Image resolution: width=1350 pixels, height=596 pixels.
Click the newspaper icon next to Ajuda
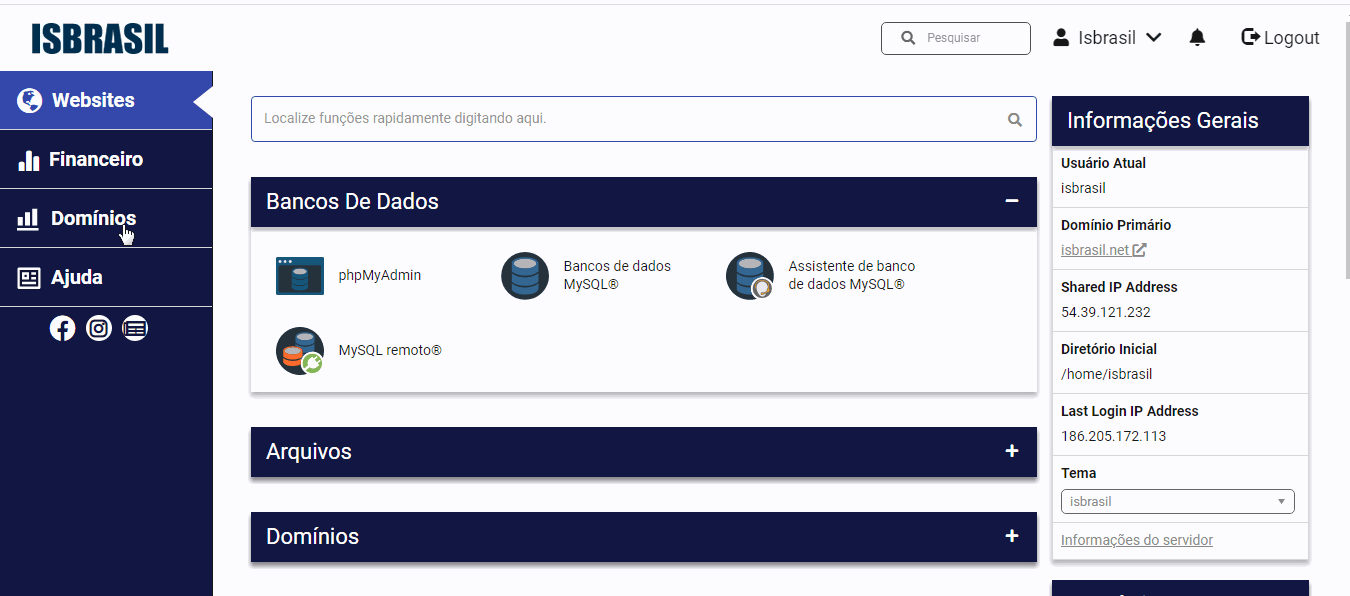(x=29, y=278)
